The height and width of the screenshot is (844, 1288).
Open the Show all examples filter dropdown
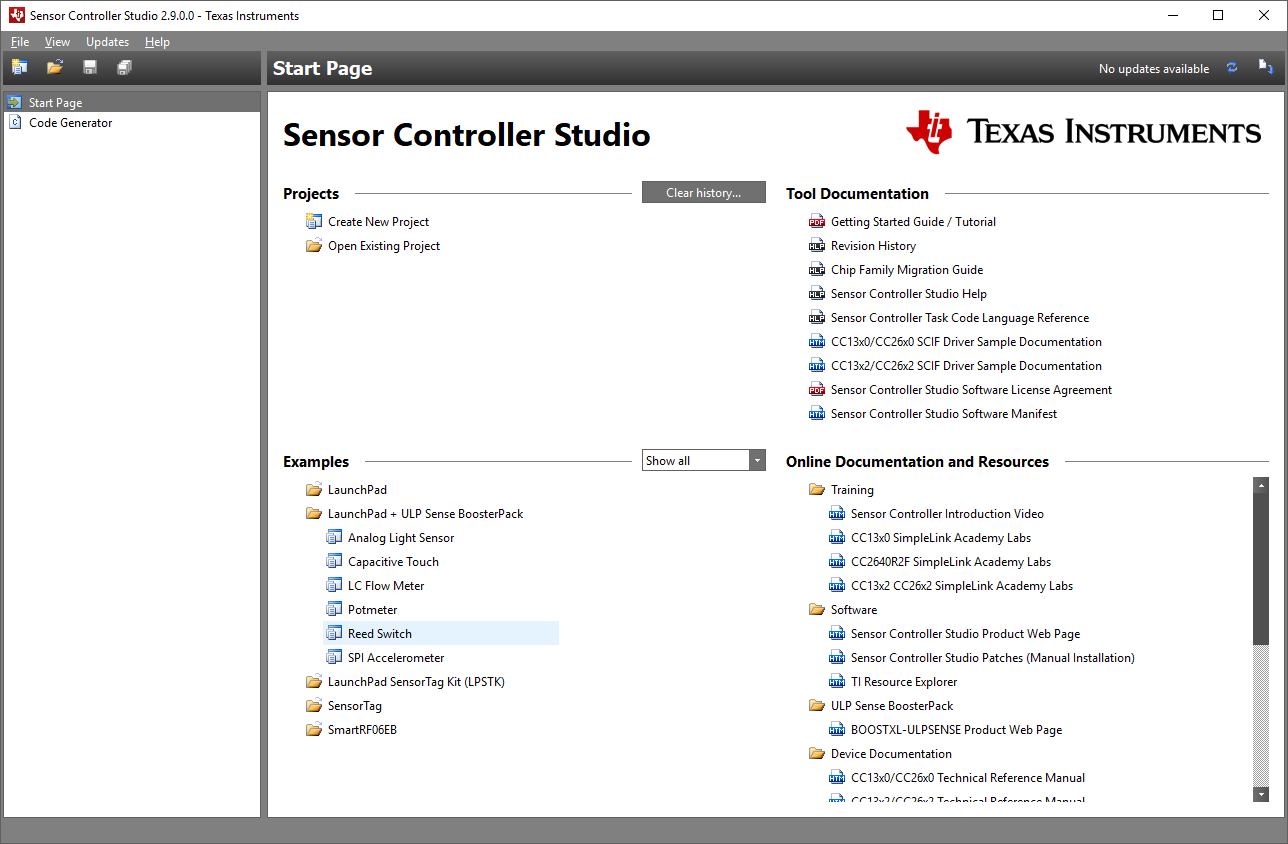tap(704, 460)
